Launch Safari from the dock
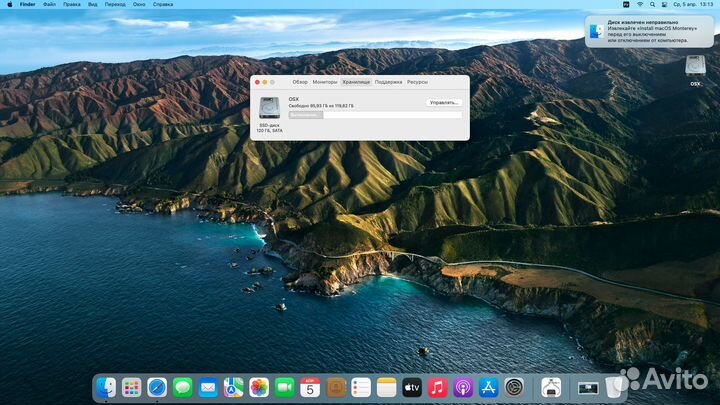The height and width of the screenshot is (405, 720). pos(157,388)
